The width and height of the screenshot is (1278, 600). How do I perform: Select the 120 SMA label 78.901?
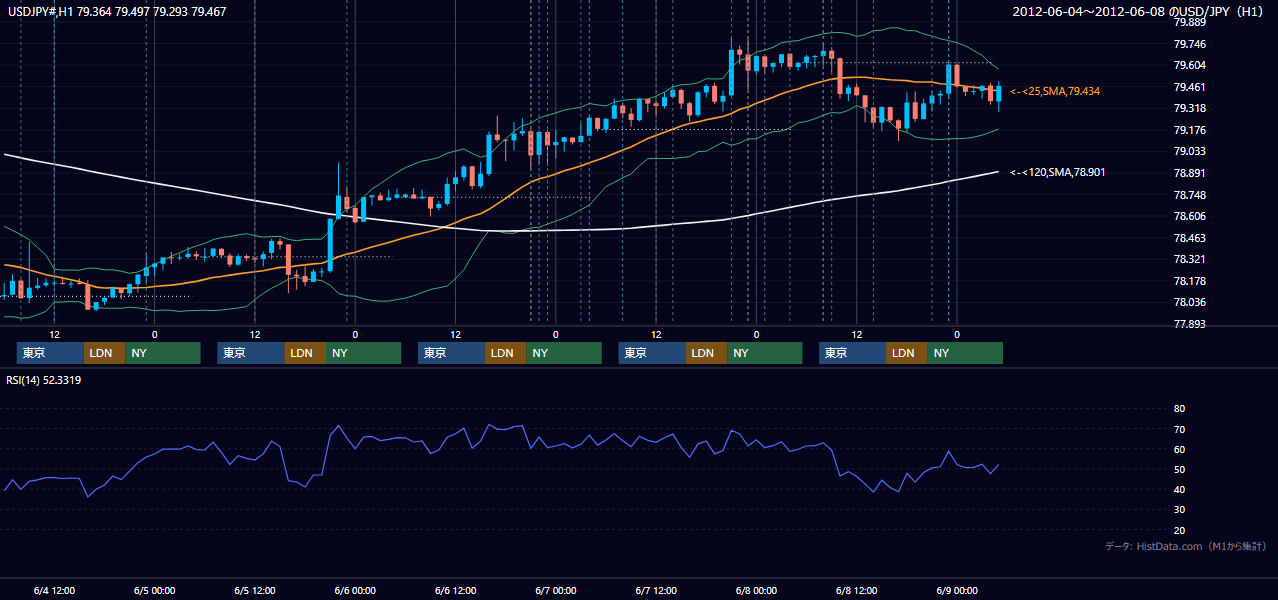point(1058,172)
